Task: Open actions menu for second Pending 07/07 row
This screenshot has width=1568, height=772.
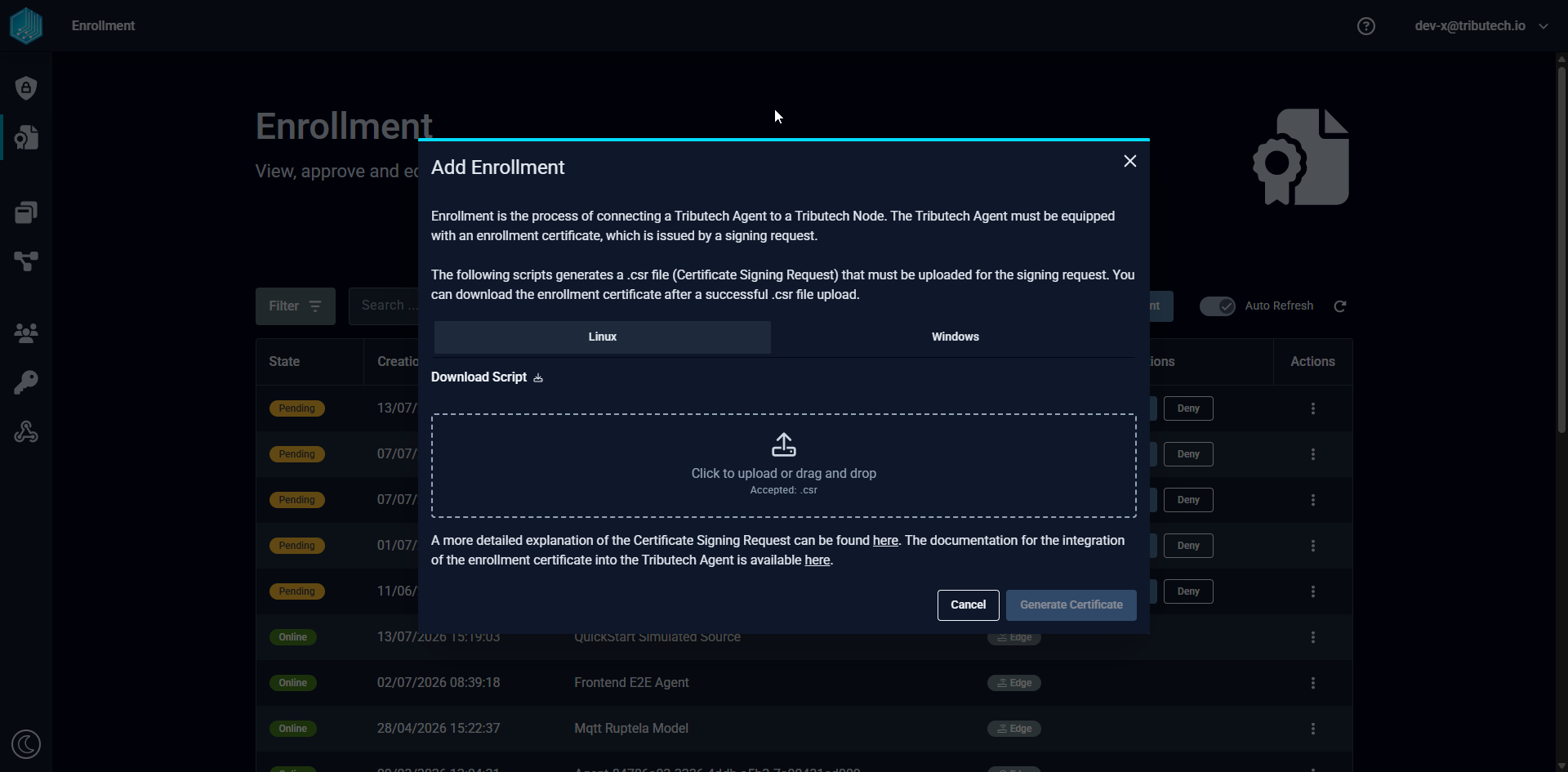Action: [x=1313, y=500]
